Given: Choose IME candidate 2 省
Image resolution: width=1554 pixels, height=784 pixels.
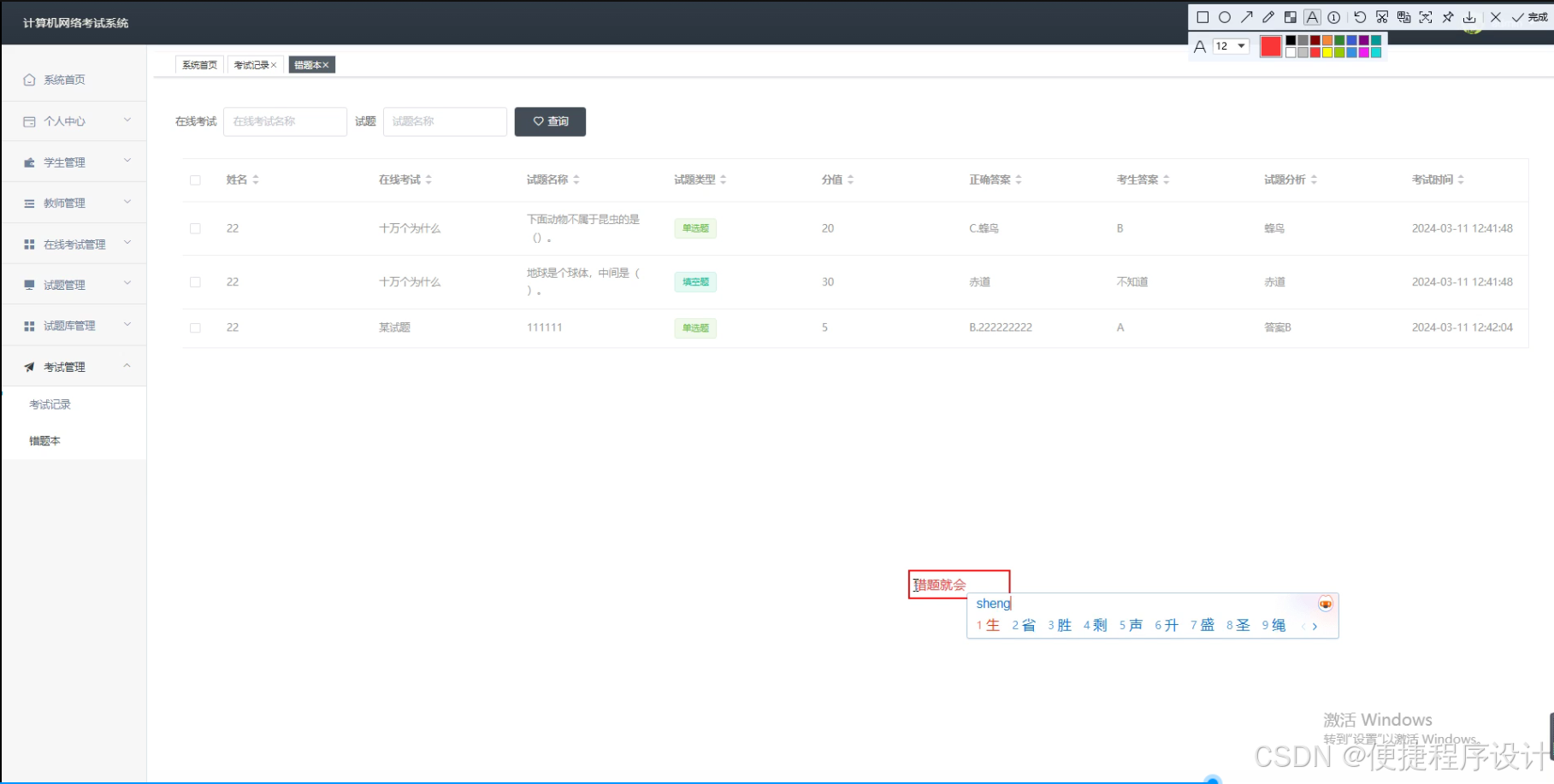Looking at the screenshot, I should click(1024, 625).
